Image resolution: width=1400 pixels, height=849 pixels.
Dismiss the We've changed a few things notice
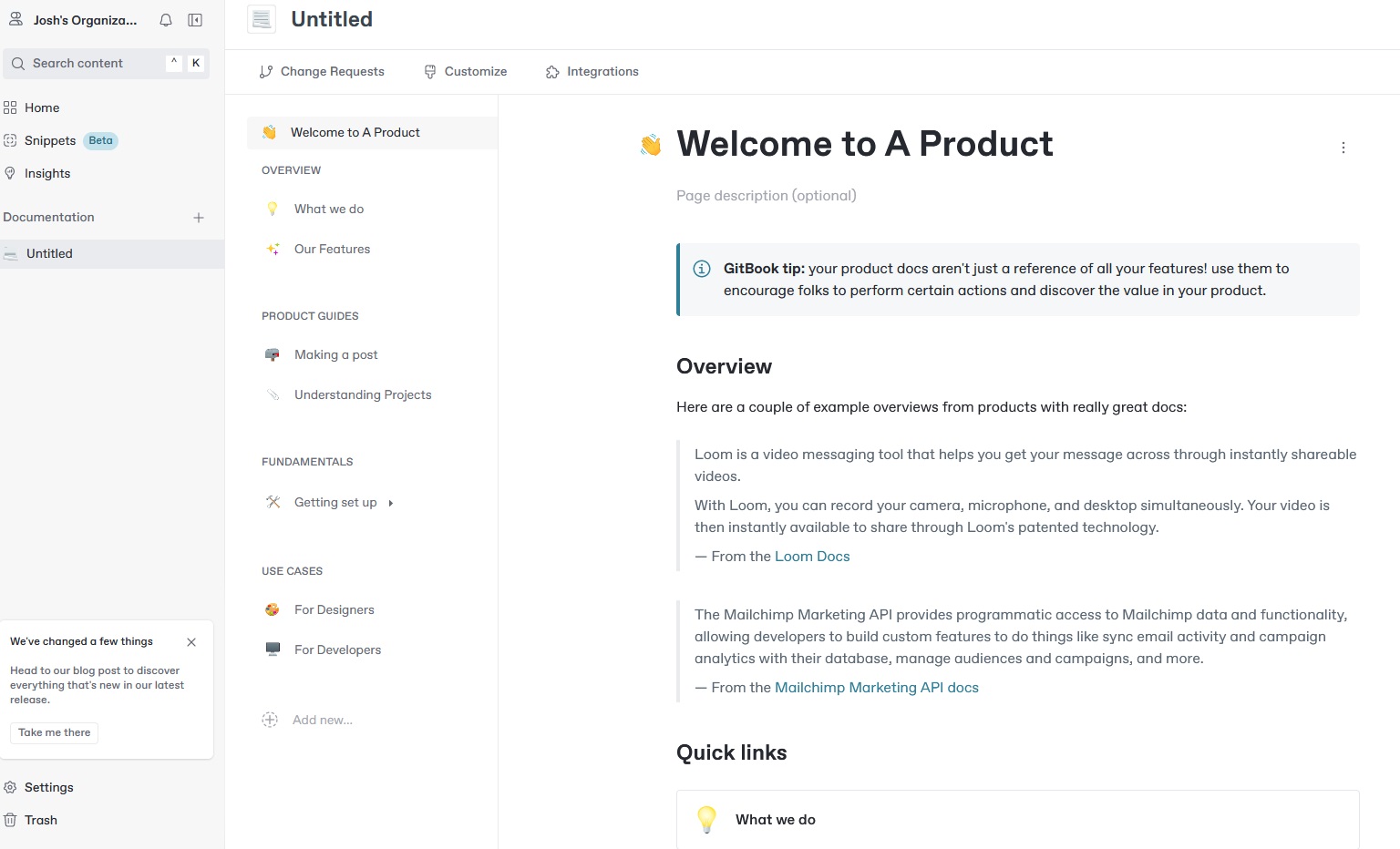(191, 642)
